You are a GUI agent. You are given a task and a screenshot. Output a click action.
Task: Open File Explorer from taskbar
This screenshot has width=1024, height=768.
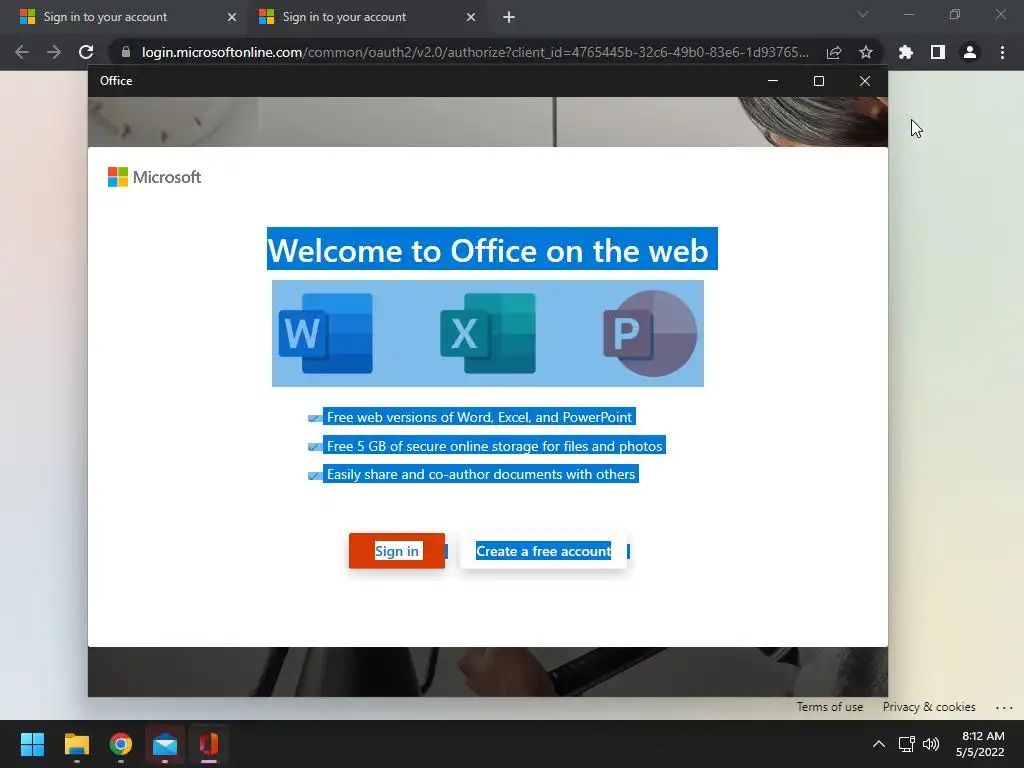(x=76, y=744)
